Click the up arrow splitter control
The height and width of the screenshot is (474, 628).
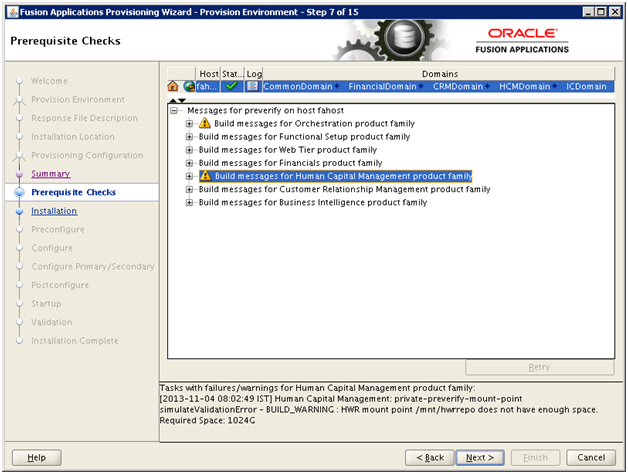click(173, 100)
